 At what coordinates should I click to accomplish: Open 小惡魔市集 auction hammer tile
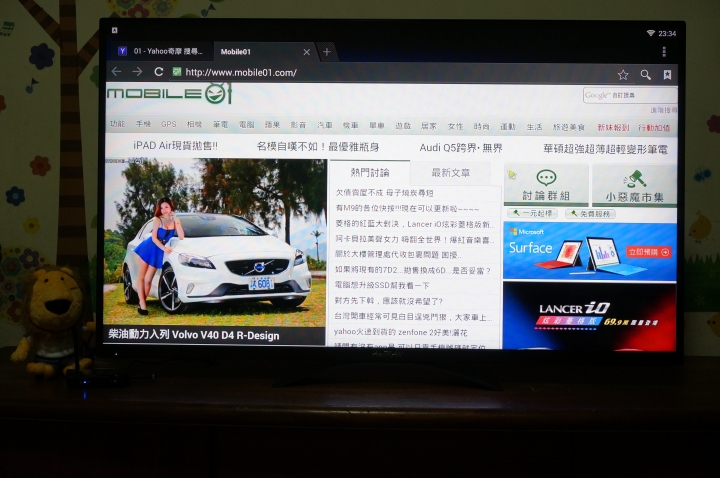pyautogui.click(x=634, y=185)
